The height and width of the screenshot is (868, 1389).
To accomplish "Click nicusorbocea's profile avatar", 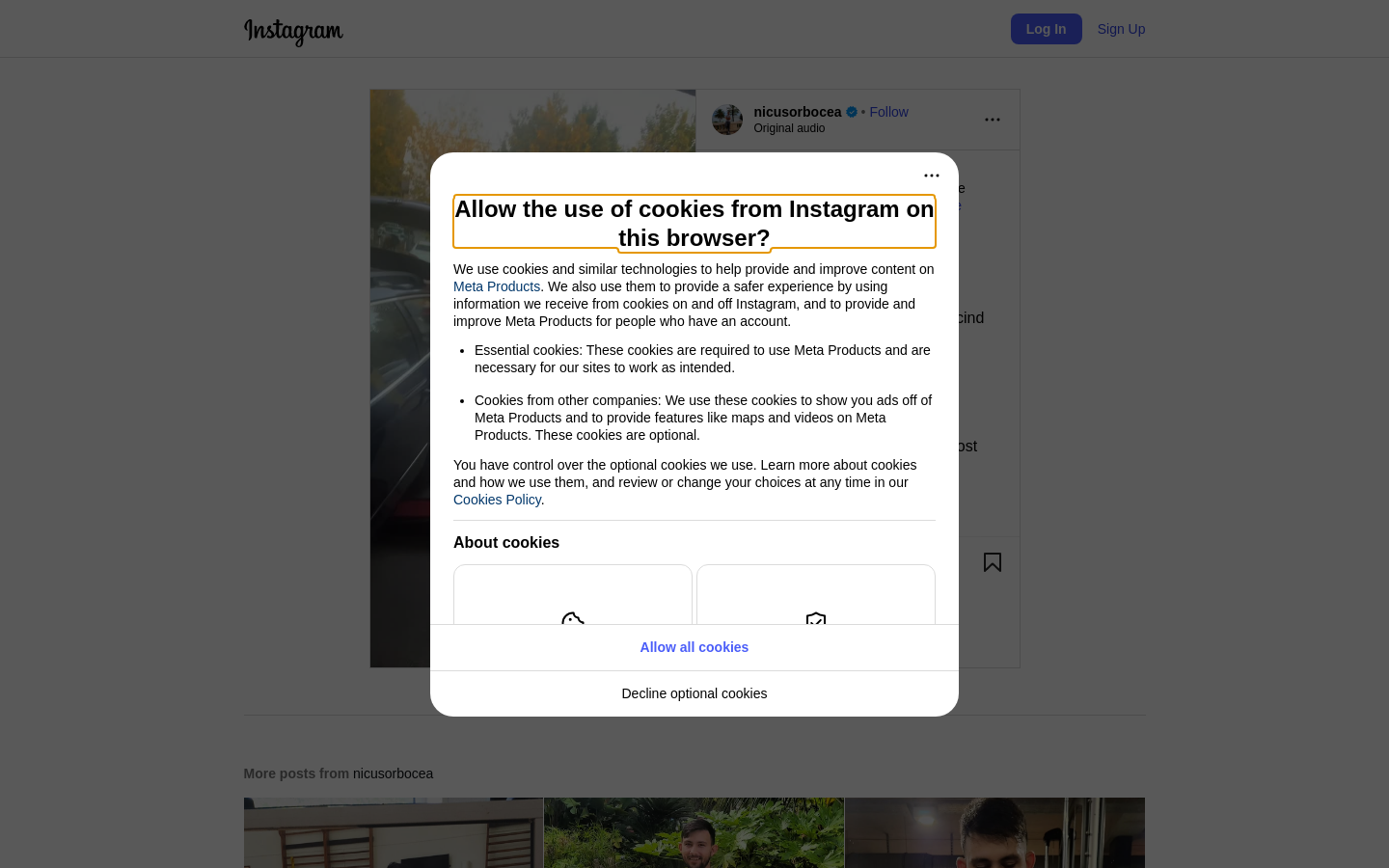I will [x=727, y=120].
